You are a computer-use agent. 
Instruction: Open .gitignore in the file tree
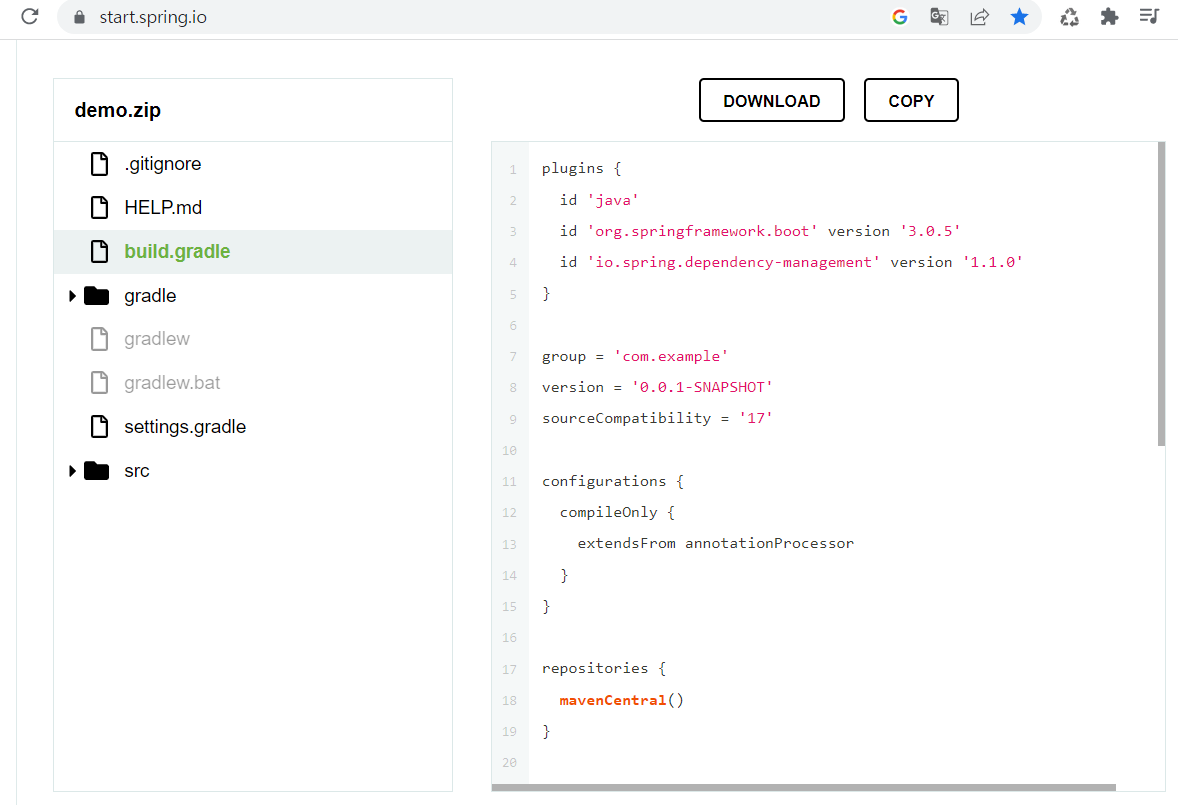[x=163, y=164]
